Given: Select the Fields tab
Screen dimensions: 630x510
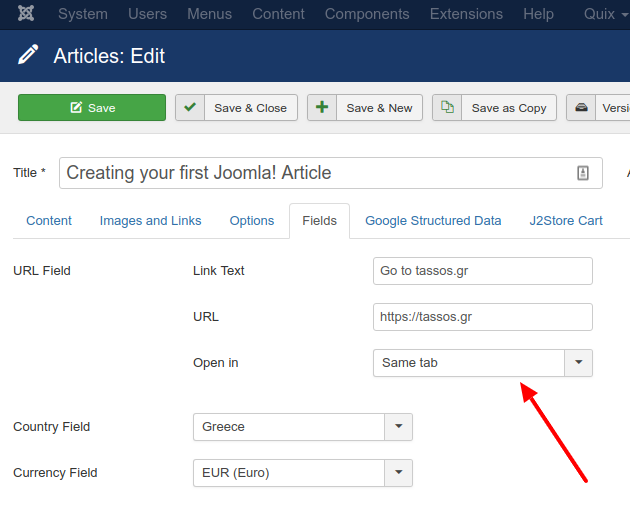Looking at the screenshot, I should pos(319,221).
